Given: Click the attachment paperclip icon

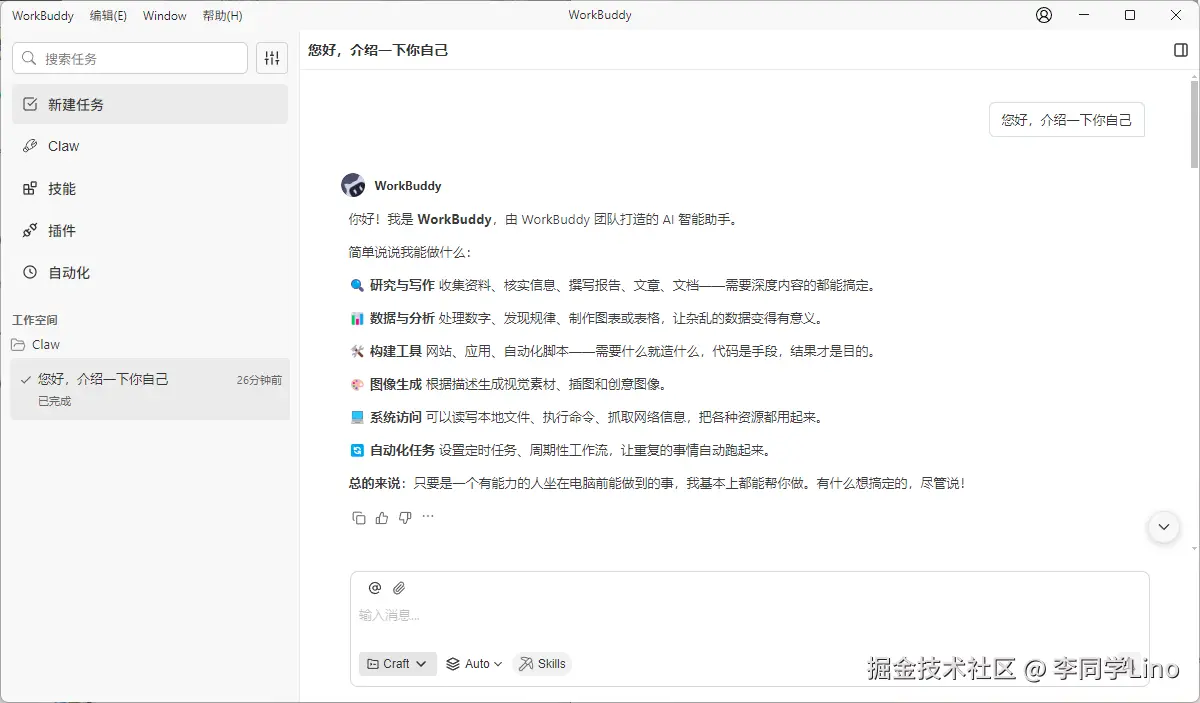Looking at the screenshot, I should 398,588.
